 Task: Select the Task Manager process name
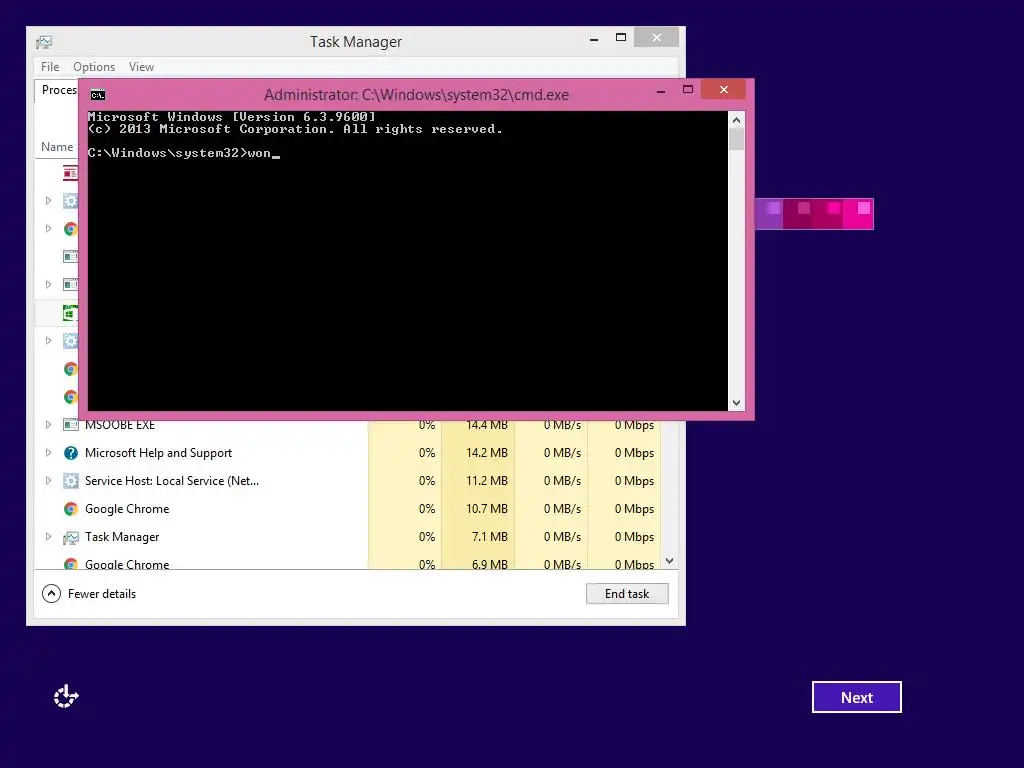coord(122,537)
